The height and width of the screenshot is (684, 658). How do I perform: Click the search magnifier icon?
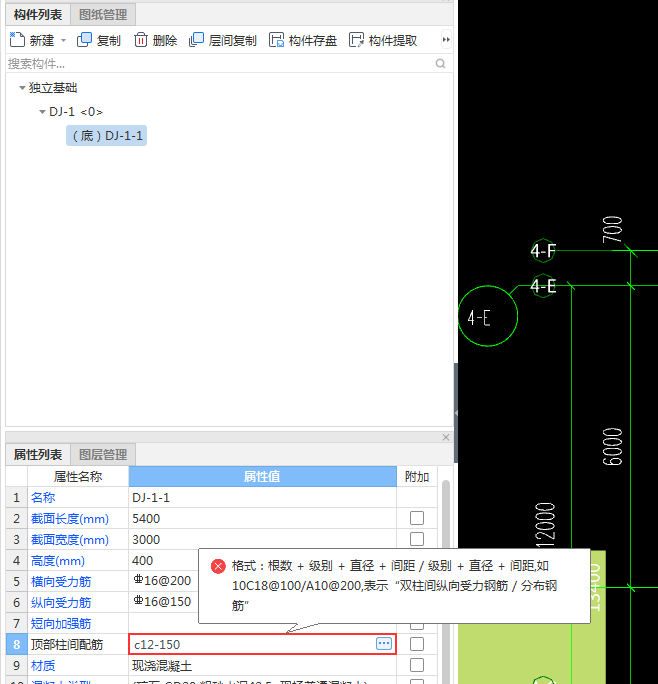(x=441, y=64)
